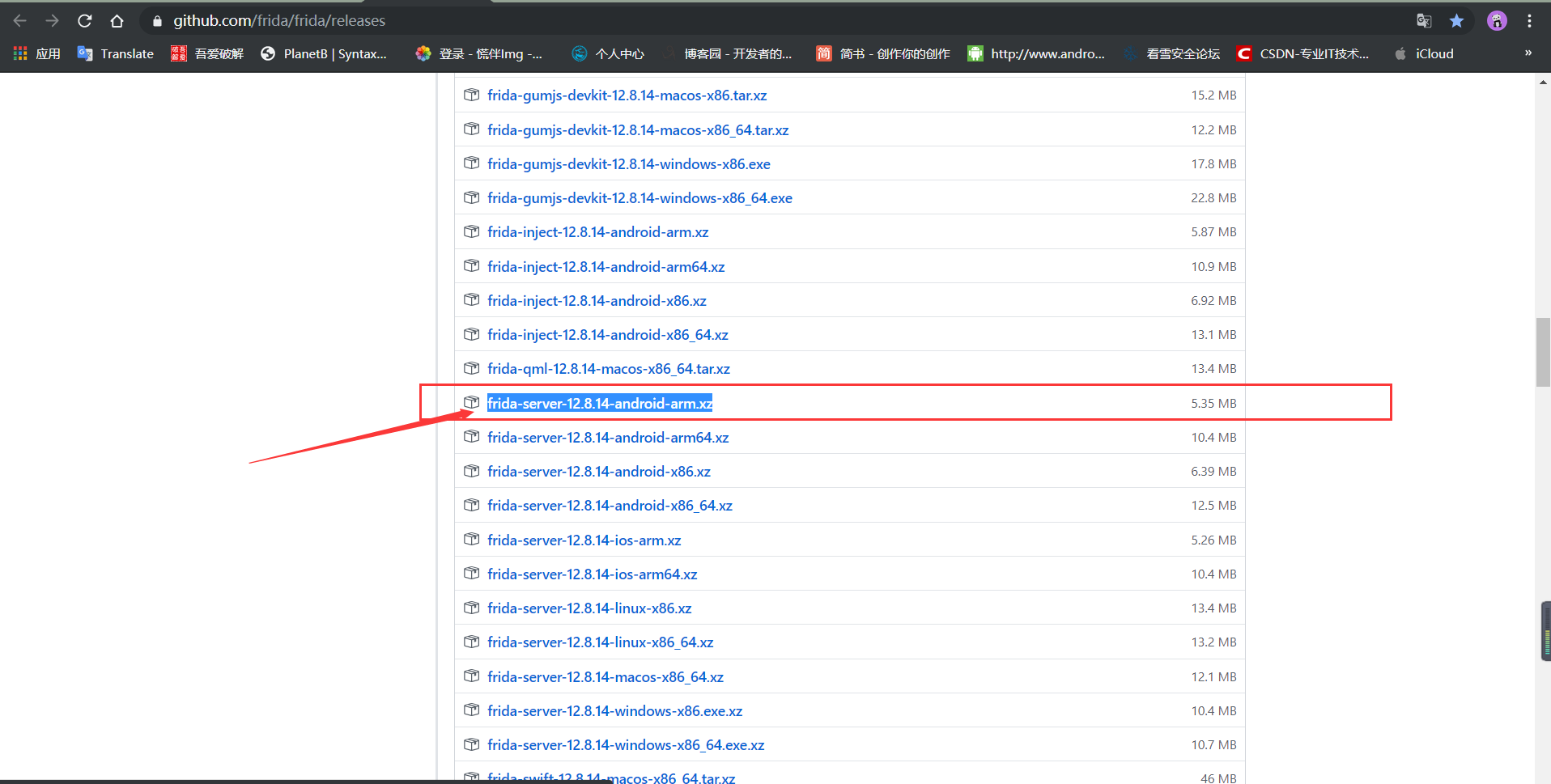Image resolution: width=1551 pixels, height=784 pixels.
Task: Download frida-server-12.8.14-android-arm.xz
Action: click(600, 404)
